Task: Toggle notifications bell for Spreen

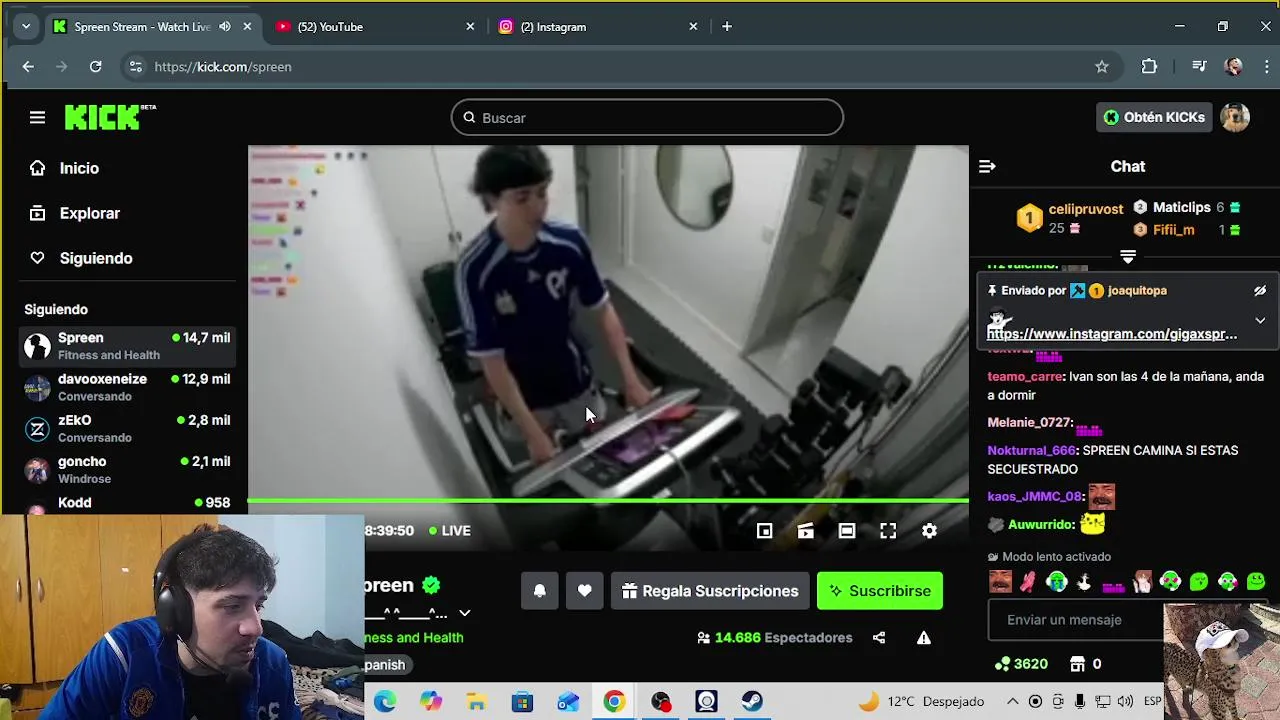Action: coord(539,591)
